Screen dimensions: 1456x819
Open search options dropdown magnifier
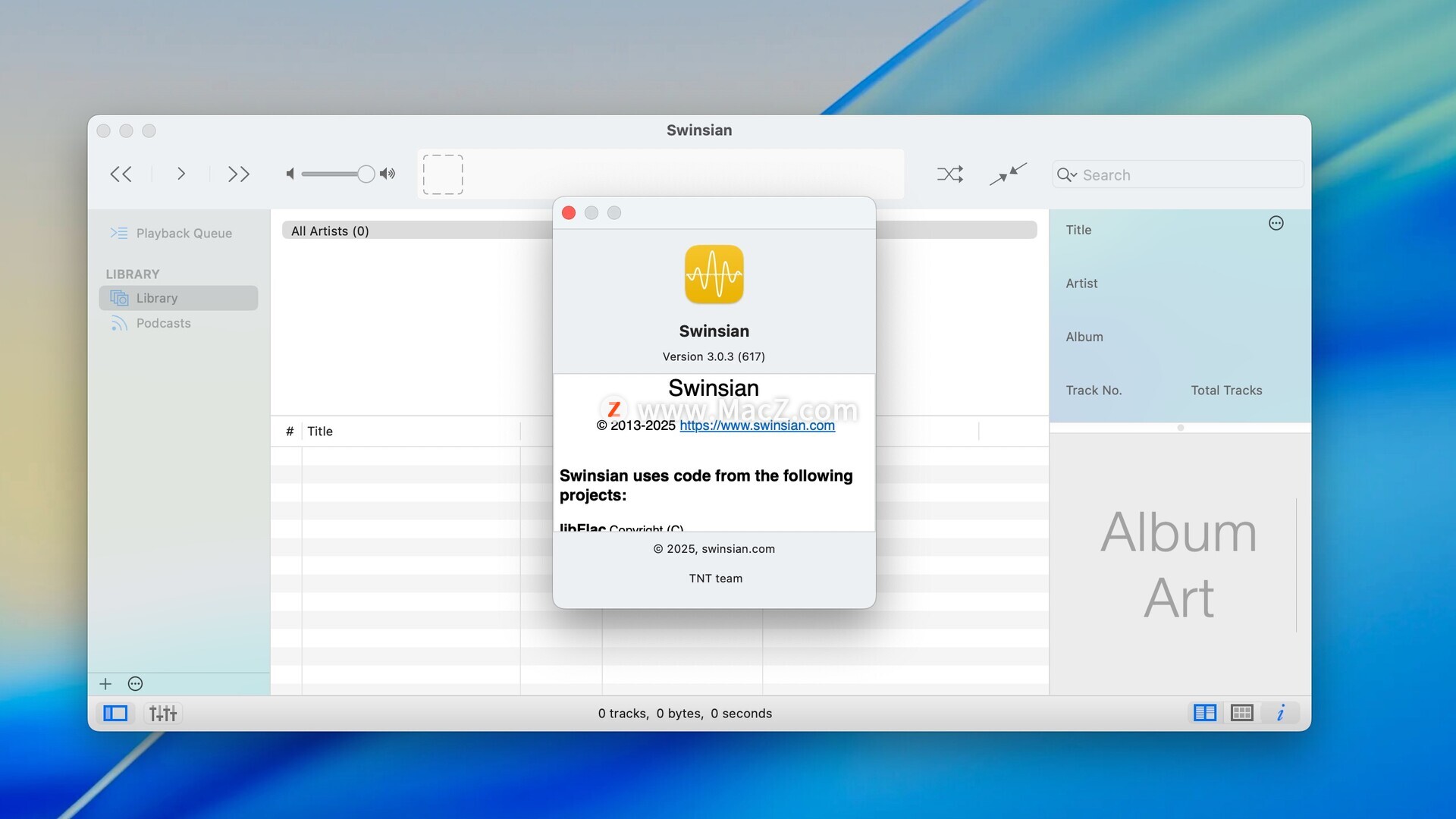pyautogui.click(x=1066, y=175)
